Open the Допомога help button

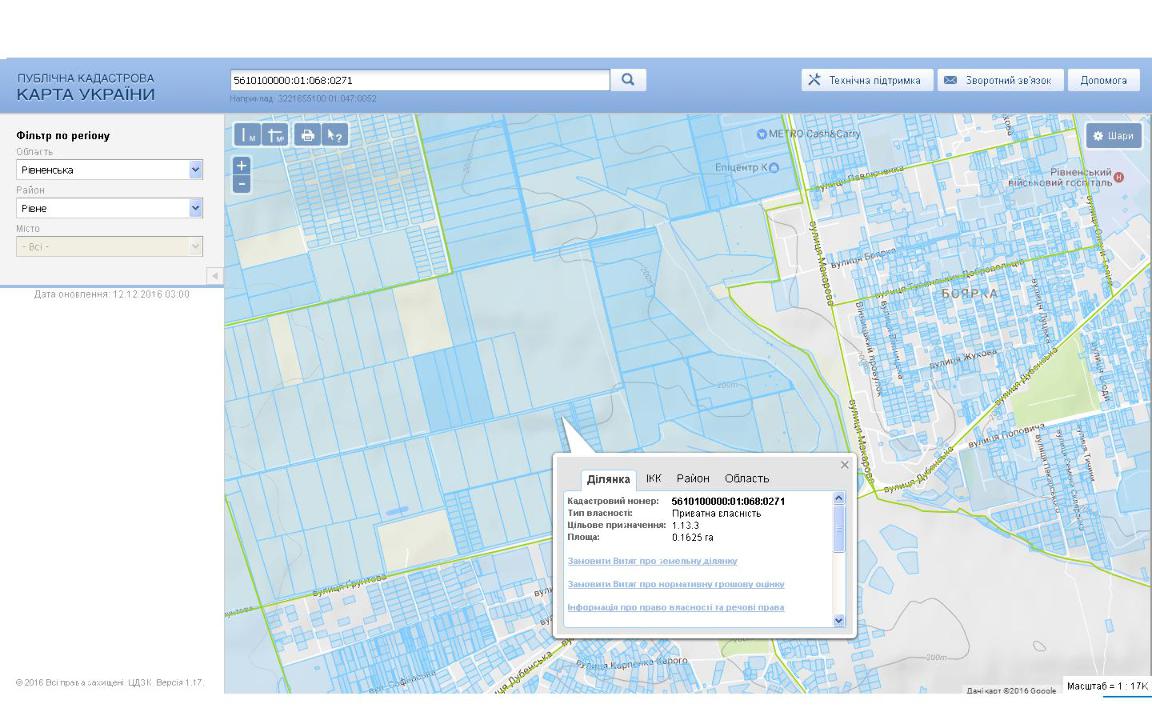pyautogui.click(x=1104, y=80)
